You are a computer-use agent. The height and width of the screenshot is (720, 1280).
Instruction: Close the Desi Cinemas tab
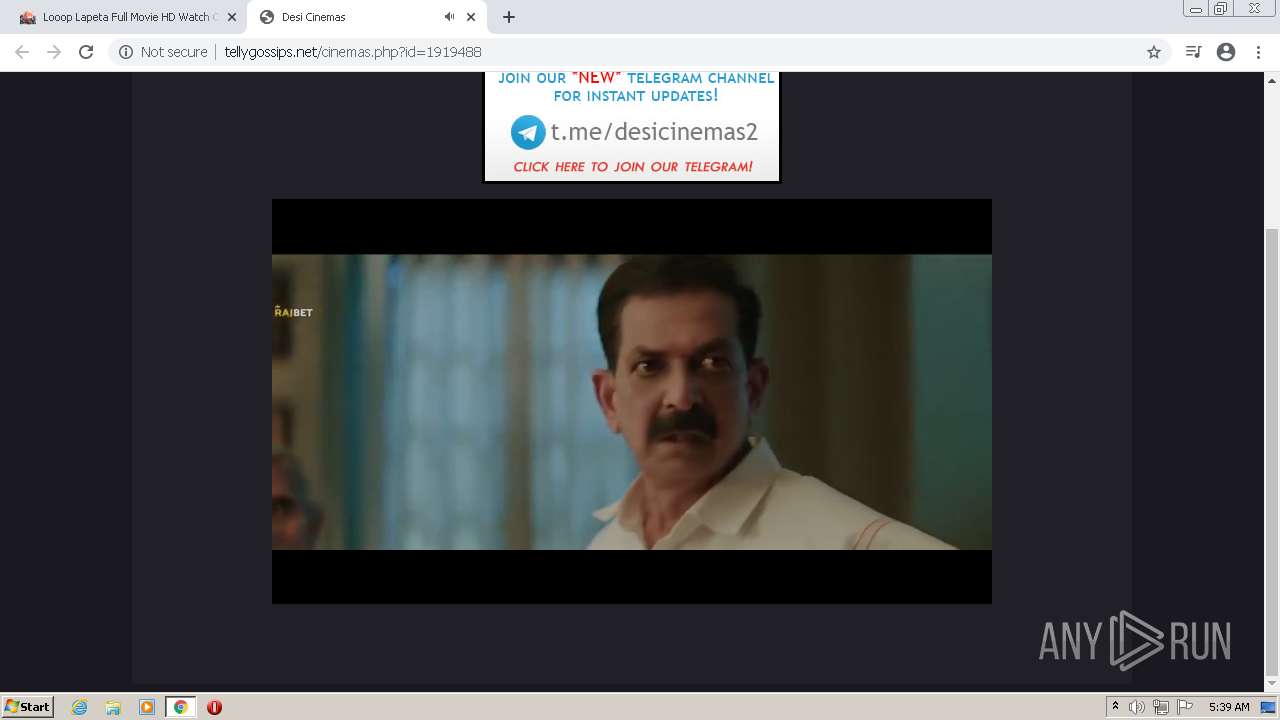(471, 17)
